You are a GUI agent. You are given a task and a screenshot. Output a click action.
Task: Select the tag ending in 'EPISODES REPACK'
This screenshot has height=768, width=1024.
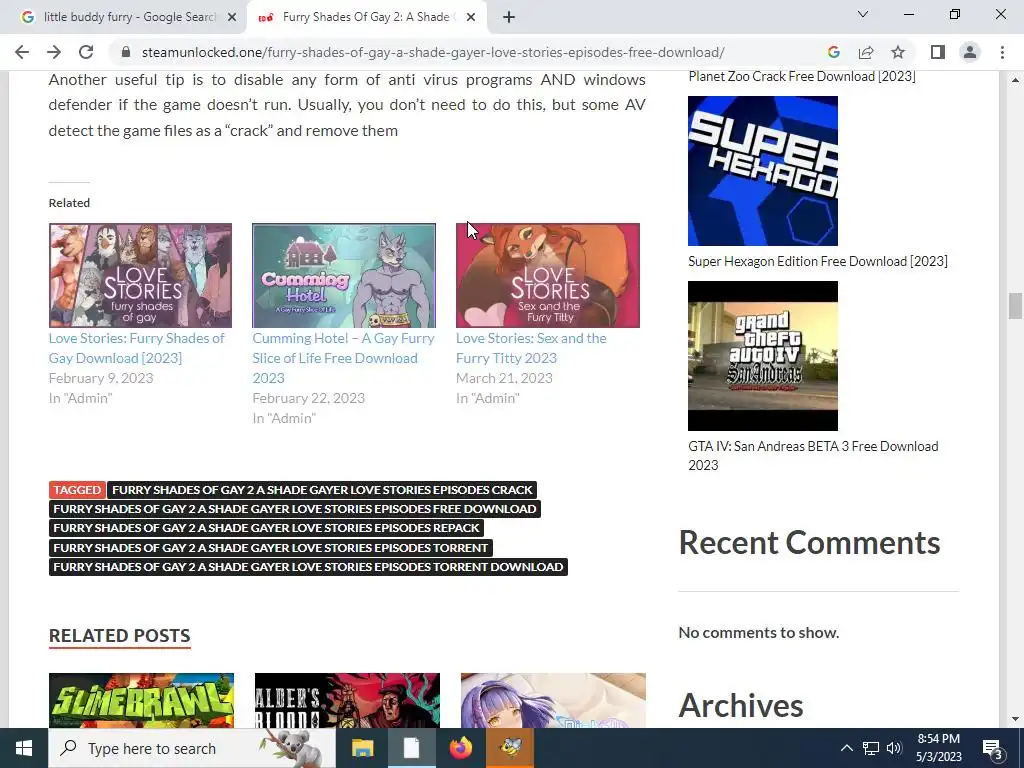266,528
